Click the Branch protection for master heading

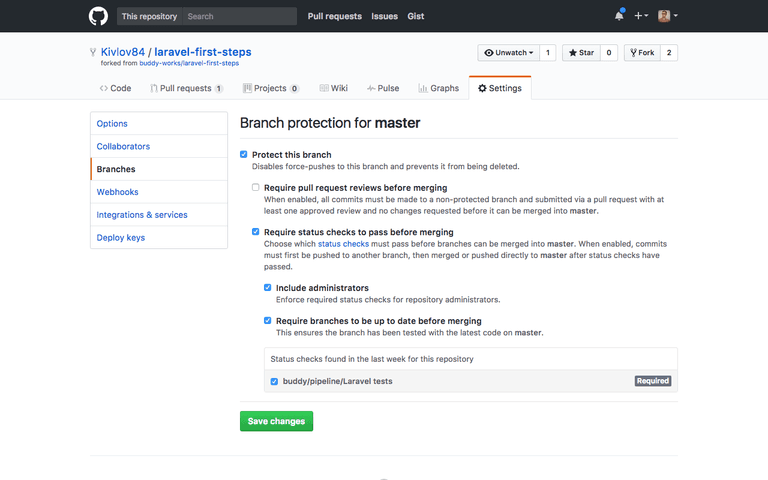tap(330, 123)
